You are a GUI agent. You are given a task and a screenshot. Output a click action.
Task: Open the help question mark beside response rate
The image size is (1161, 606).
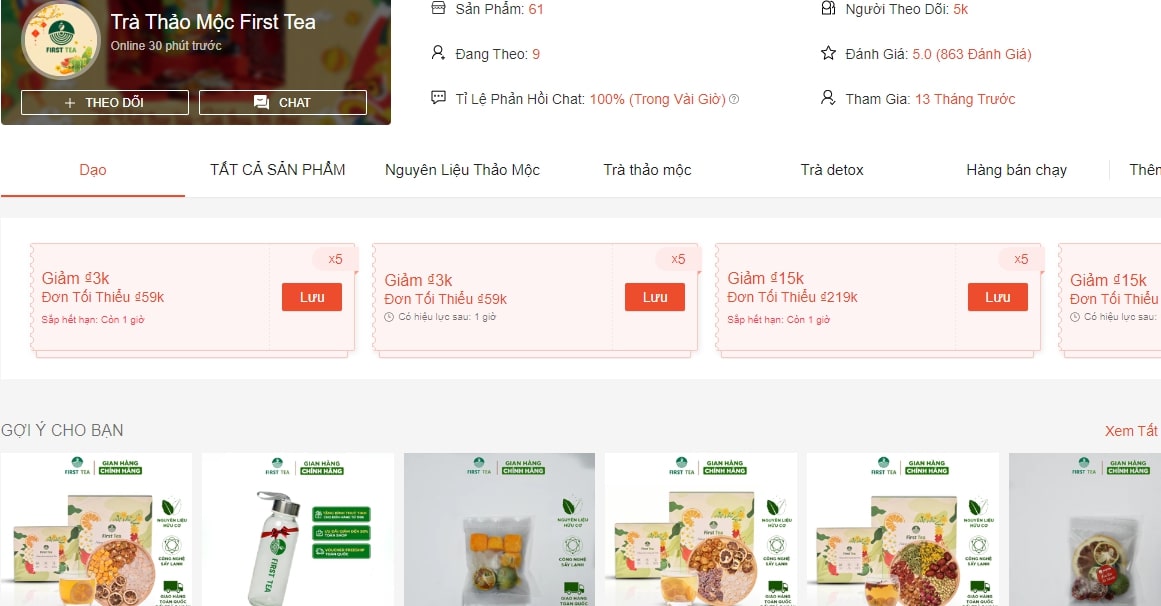tap(734, 99)
